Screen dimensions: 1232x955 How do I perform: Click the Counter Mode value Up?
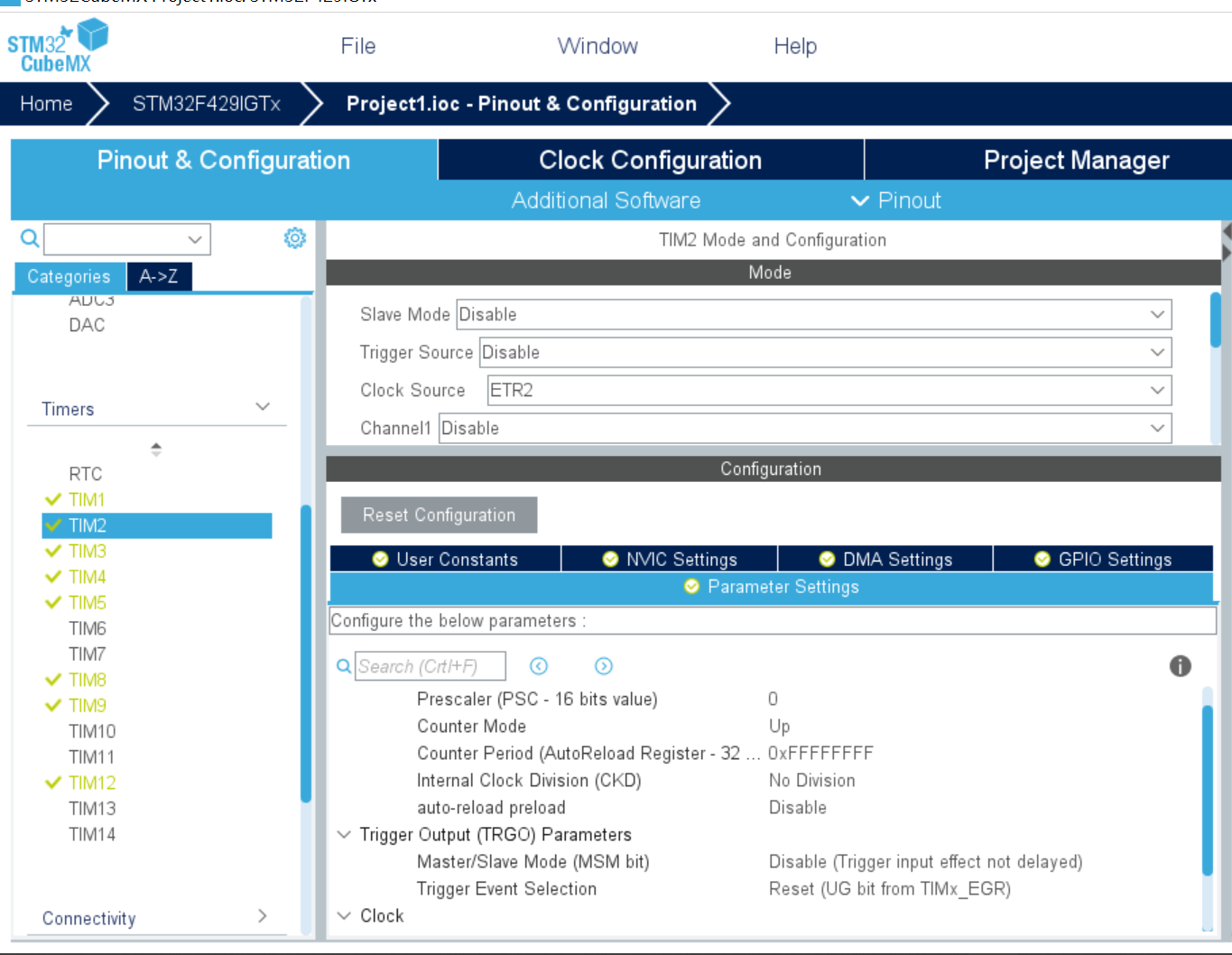point(779,726)
